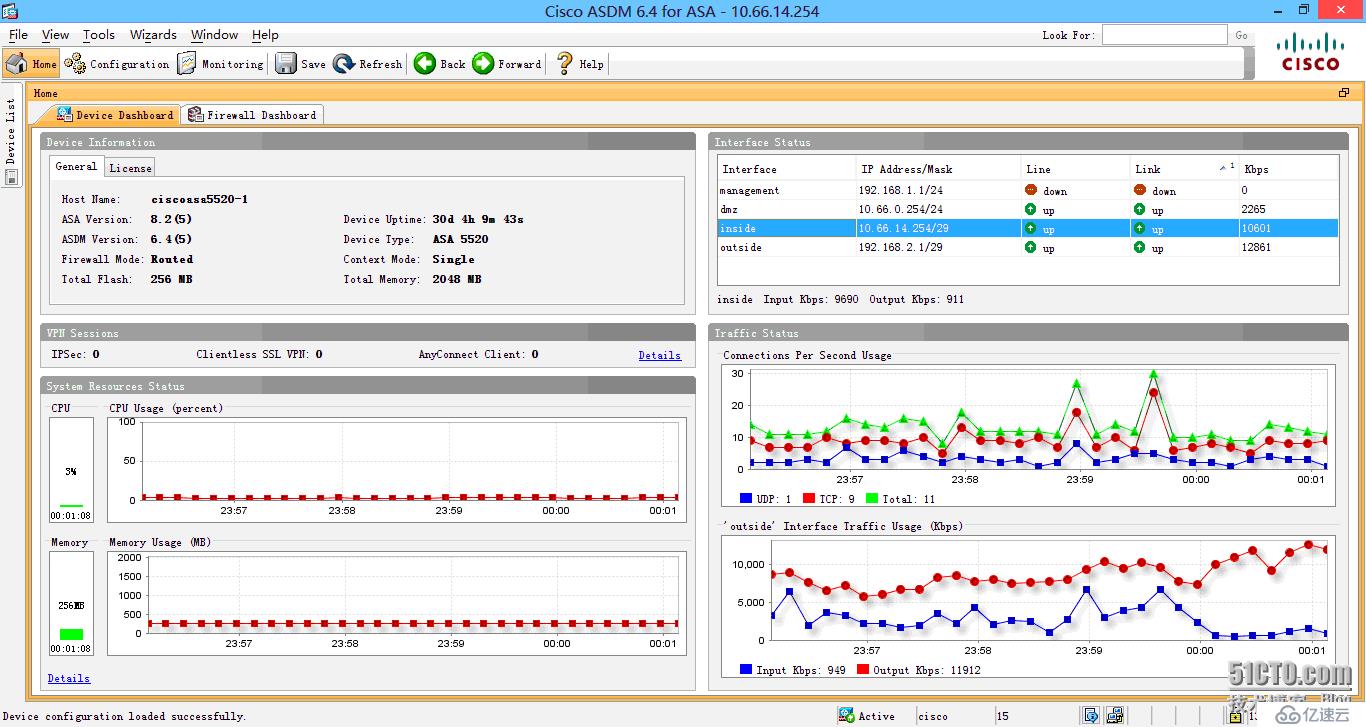Open the Tools menu
Image resolution: width=1366 pixels, height=727 pixels.
point(99,35)
